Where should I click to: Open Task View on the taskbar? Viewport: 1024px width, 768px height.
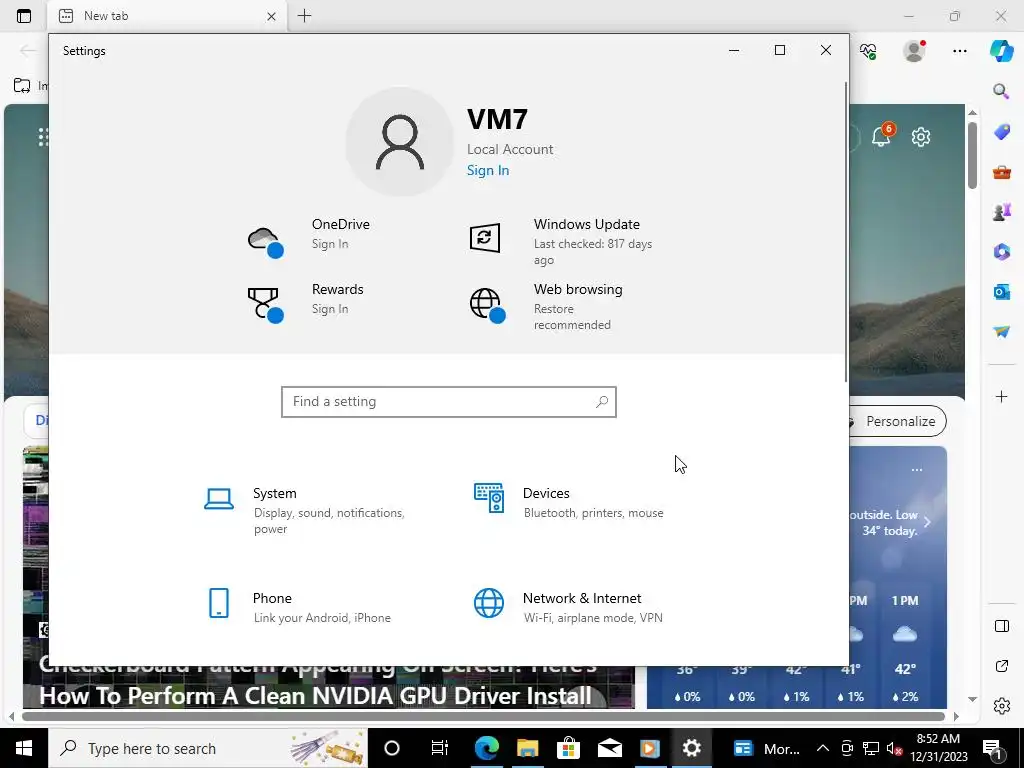tap(440, 748)
